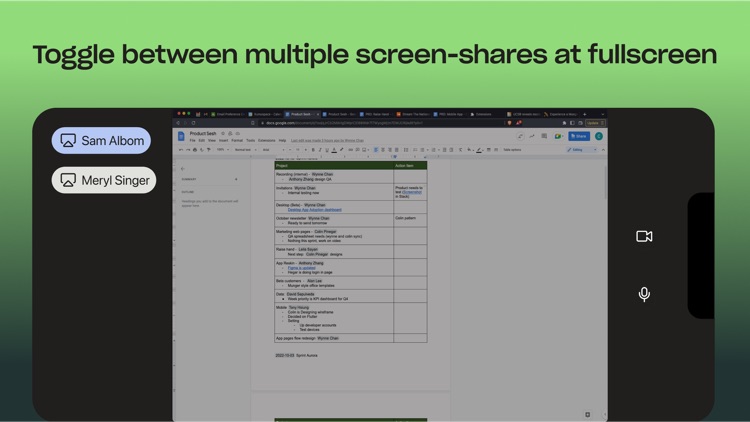
Task: Open the last edit history link
Action: coord(327,141)
